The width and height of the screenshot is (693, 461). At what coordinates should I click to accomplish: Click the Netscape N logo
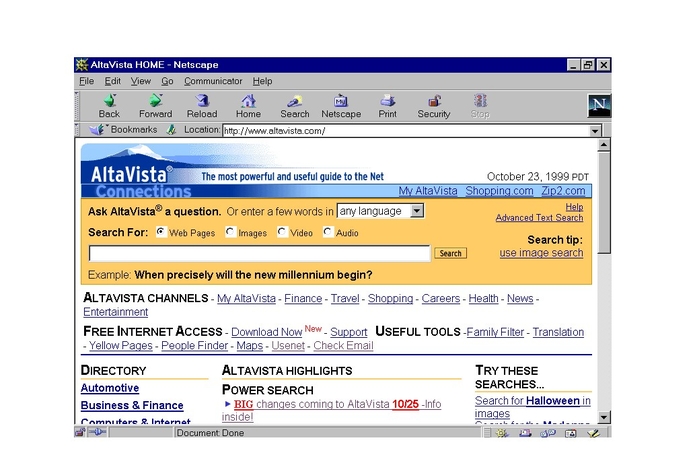tap(599, 106)
